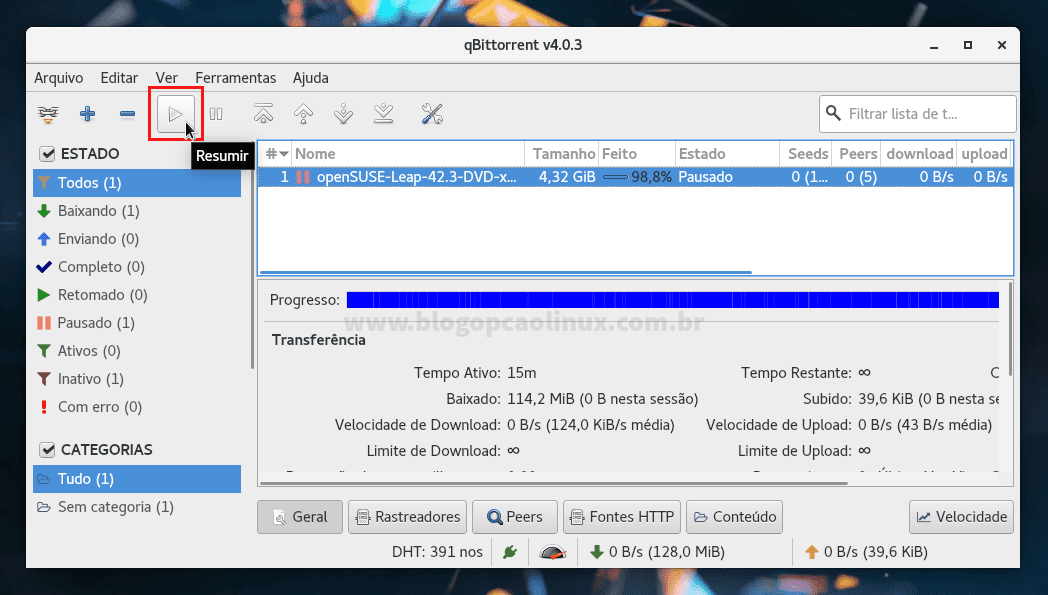
Task: Select Retomado (0) filter
Action: click(x=137, y=295)
